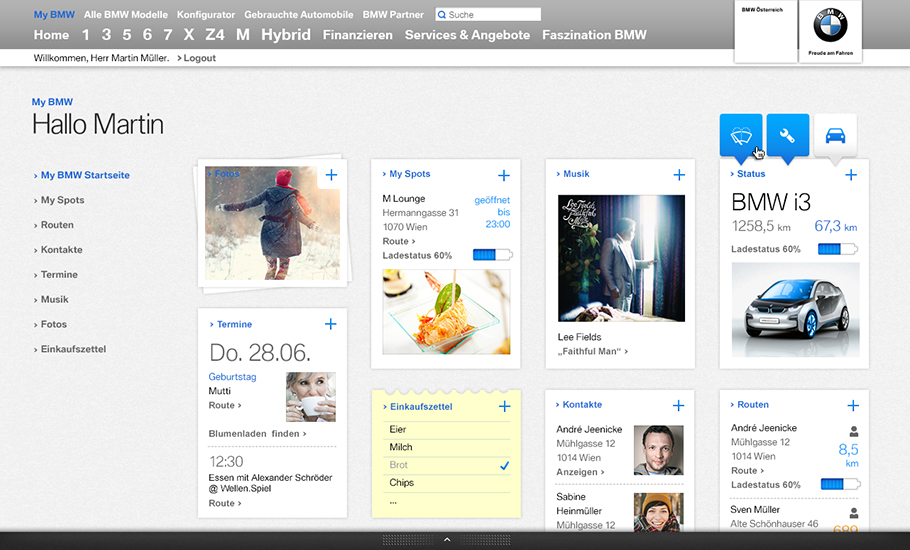Click the Logout link
The height and width of the screenshot is (550, 910).
point(197,58)
